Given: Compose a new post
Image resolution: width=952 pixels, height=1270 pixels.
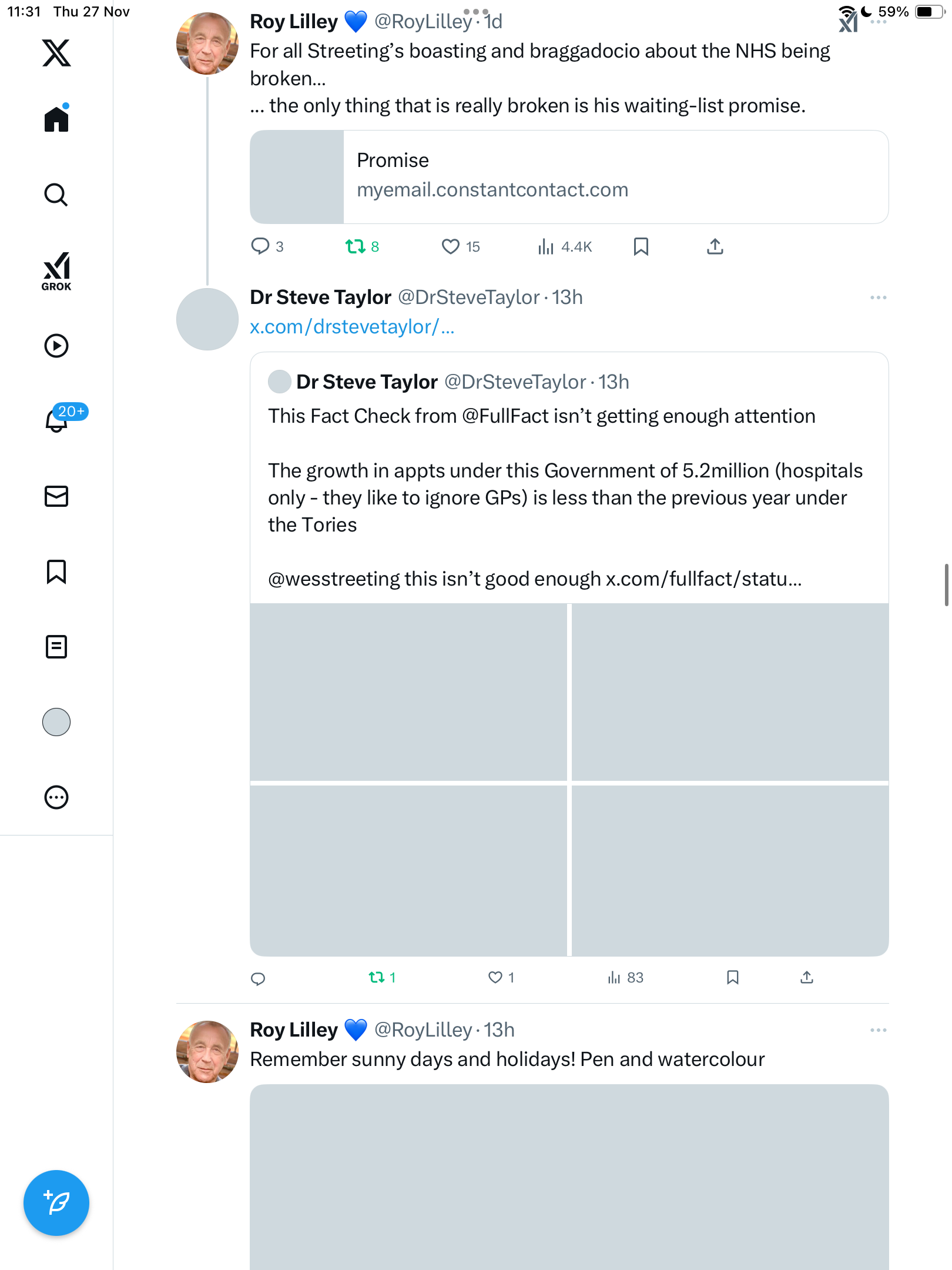Looking at the screenshot, I should 56,1203.
